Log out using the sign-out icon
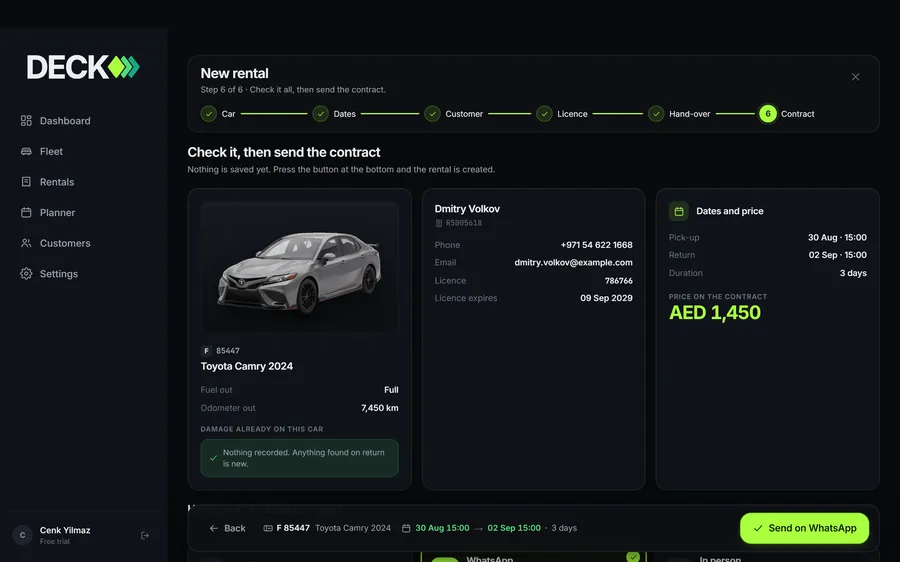The height and width of the screenshot is (562, 900). (145, 536)
